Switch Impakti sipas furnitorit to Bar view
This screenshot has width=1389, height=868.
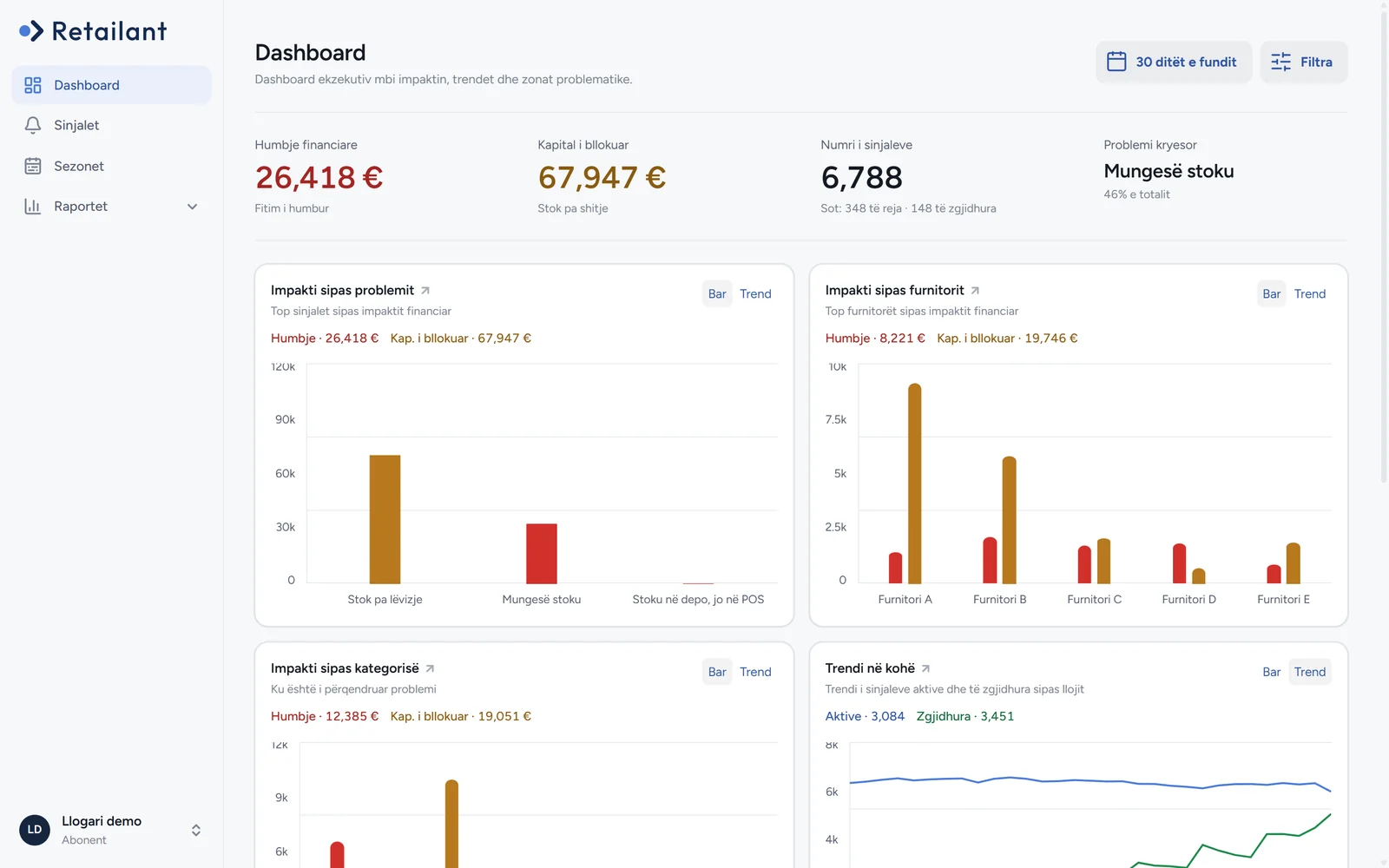1272,294
